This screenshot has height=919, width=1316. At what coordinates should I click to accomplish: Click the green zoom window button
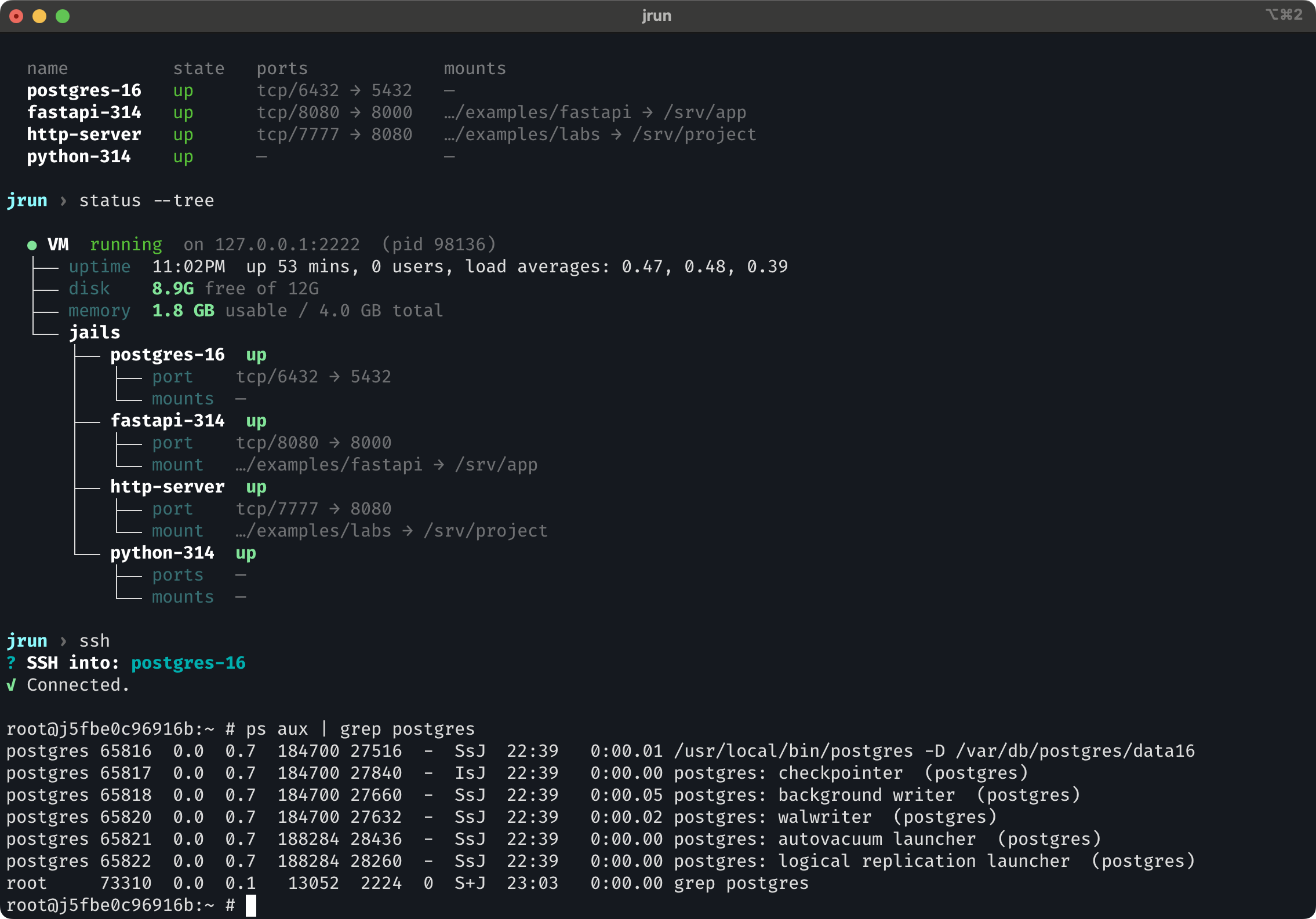(x=63, y=16)
